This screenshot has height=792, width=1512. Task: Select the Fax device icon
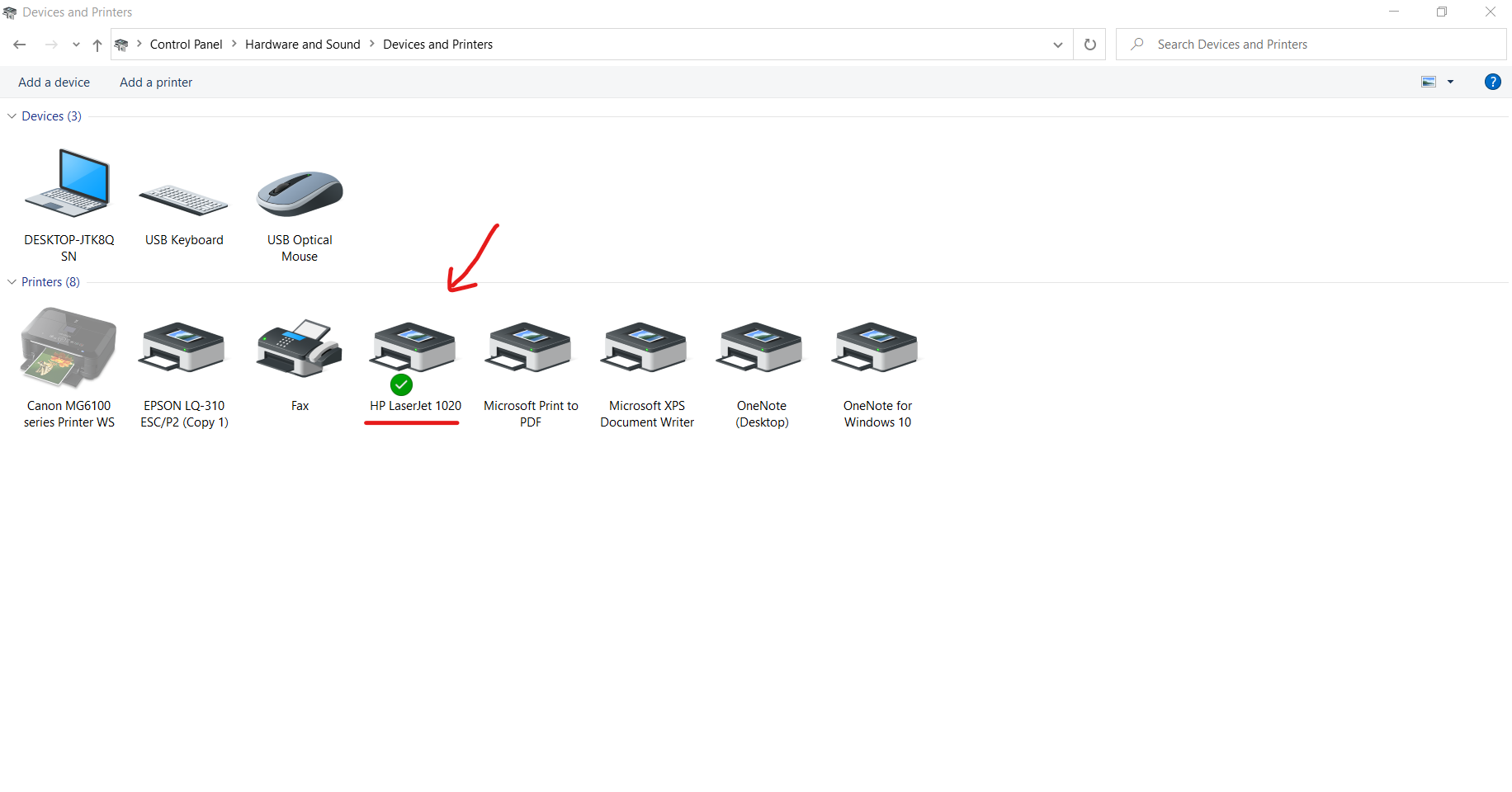(300, 348)
